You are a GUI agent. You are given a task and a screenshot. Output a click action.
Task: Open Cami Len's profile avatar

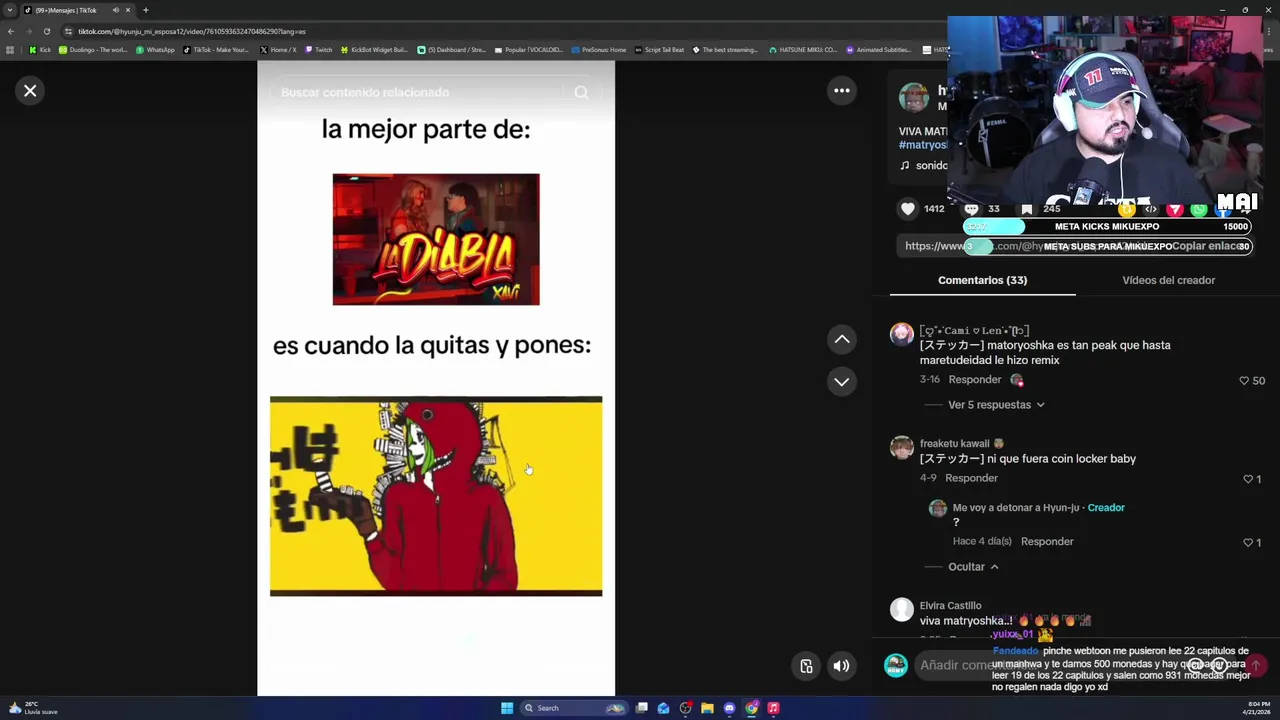pos(902,334)
